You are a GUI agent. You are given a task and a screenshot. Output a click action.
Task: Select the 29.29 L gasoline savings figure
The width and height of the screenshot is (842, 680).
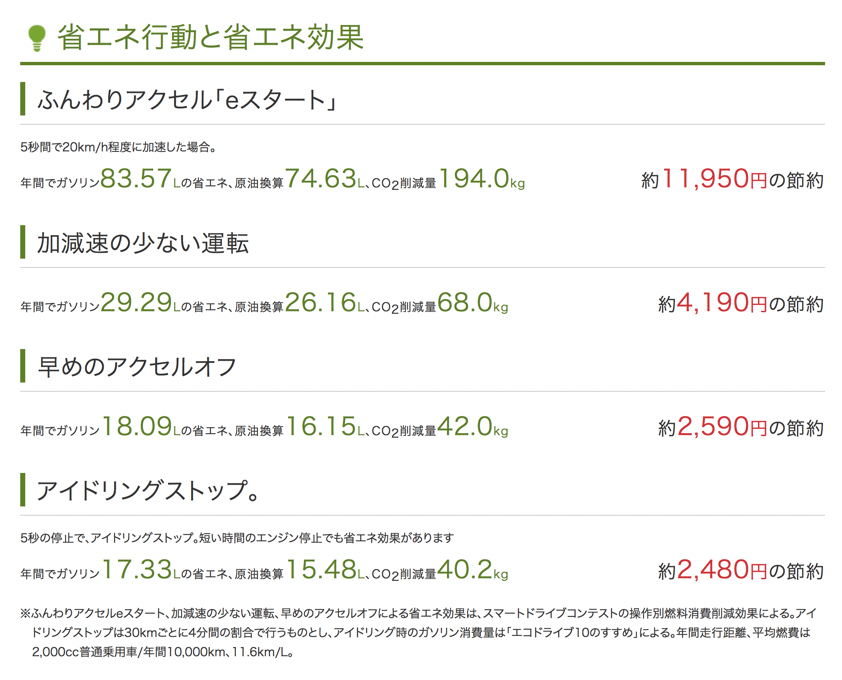click(x=137, y=303)
